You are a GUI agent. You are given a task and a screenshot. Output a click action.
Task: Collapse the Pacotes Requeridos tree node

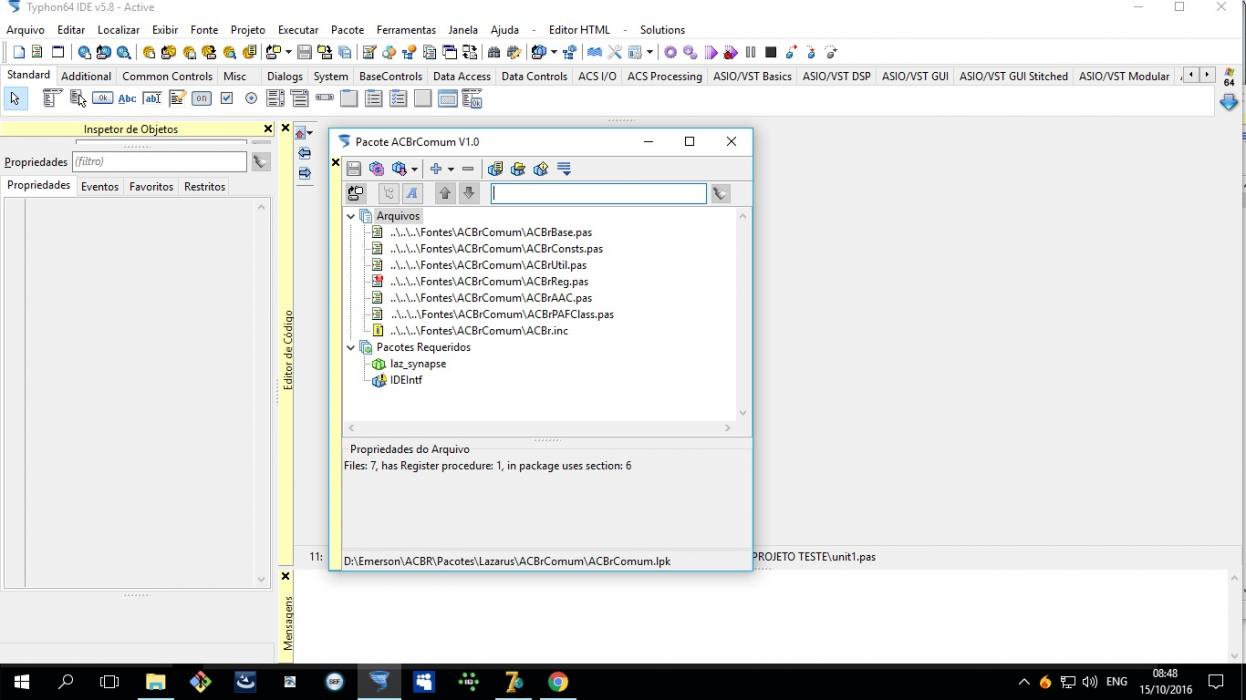[351, 347]
